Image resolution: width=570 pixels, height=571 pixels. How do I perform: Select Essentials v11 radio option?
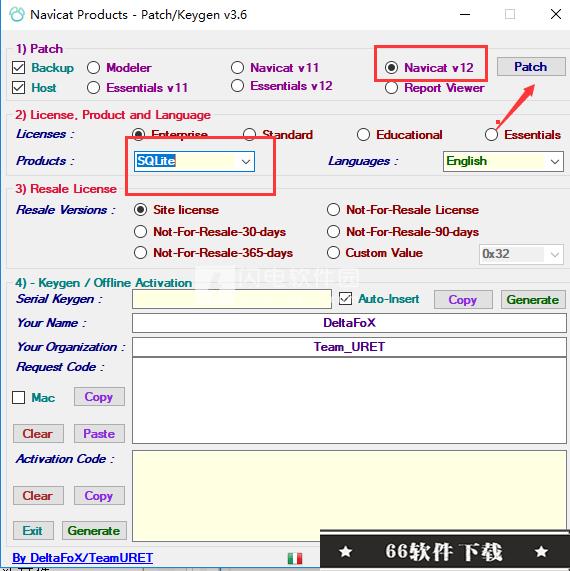(93, 87)
